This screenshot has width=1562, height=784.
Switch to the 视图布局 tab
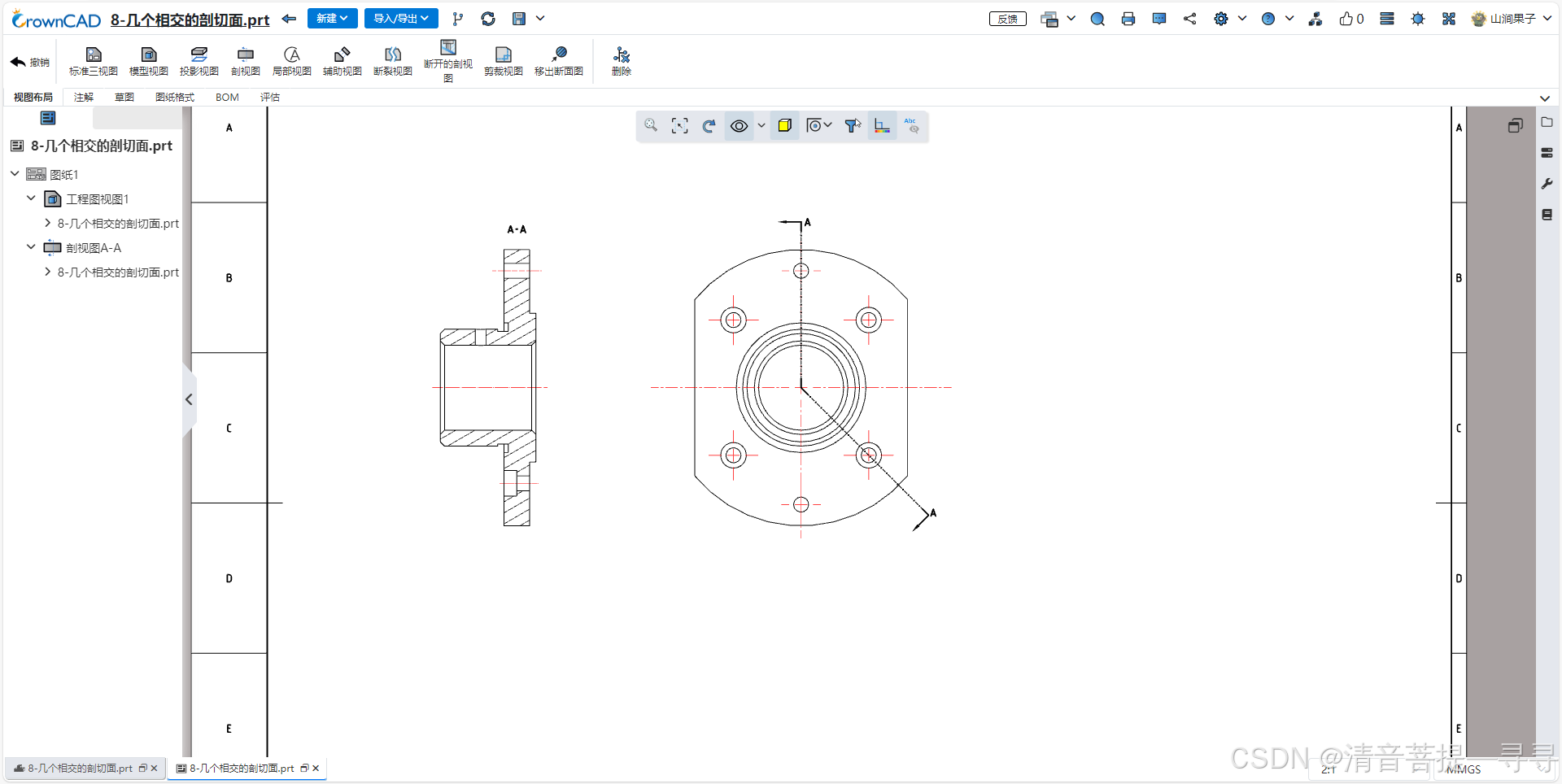(33, 97)
